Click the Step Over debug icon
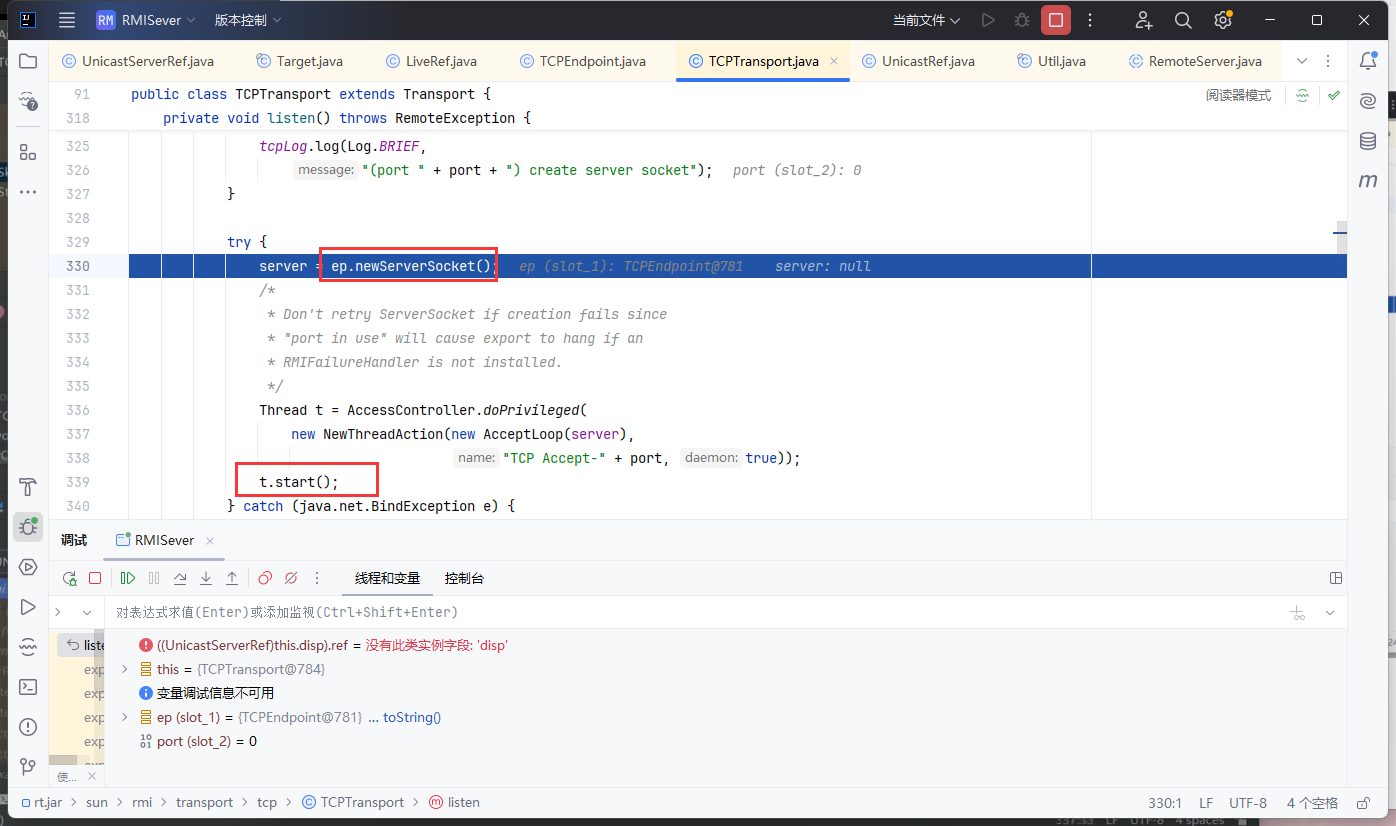This screenshot has height=826, width=1396. point(180,578)
